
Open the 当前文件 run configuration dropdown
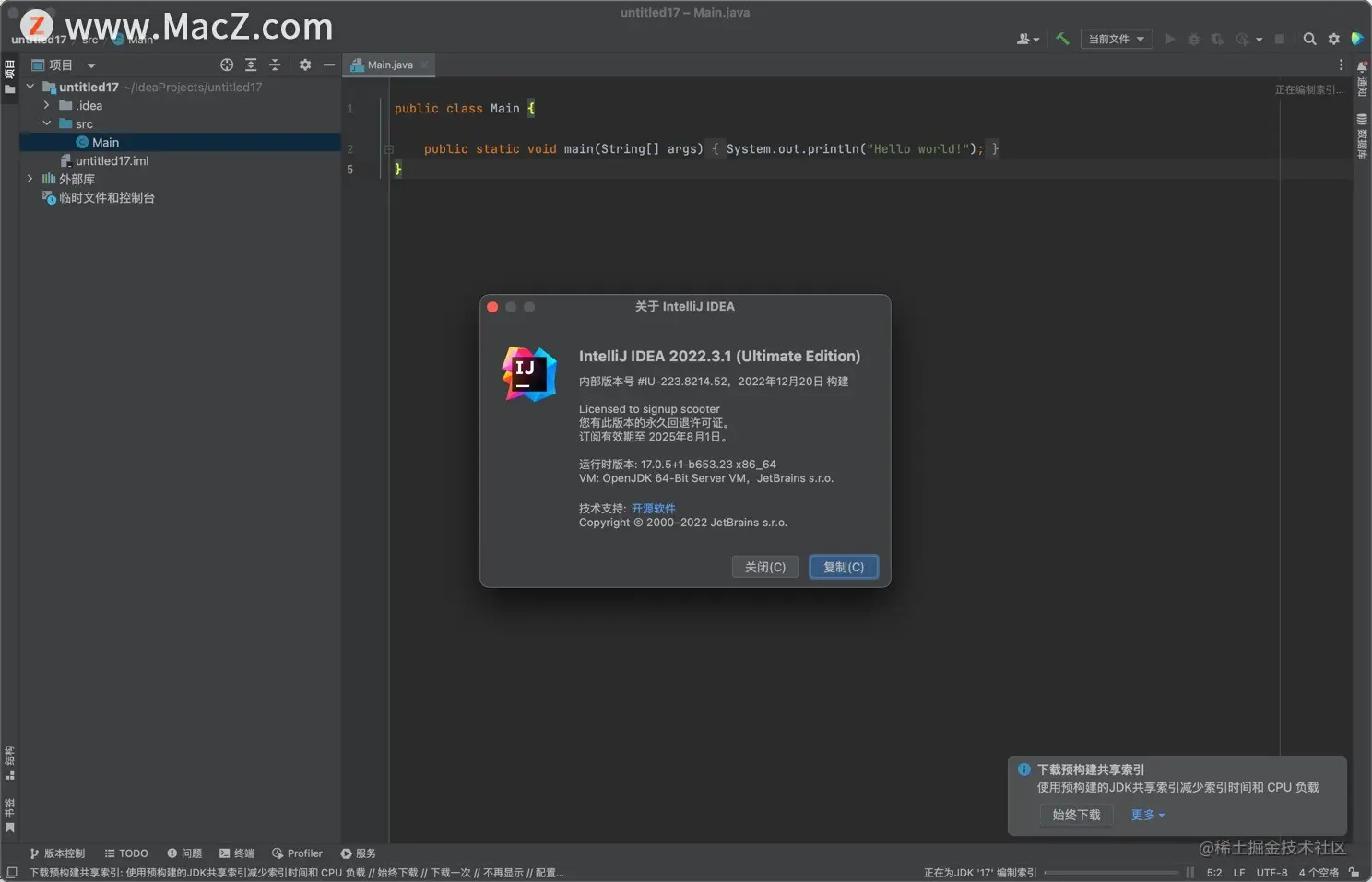point(1117,39)
